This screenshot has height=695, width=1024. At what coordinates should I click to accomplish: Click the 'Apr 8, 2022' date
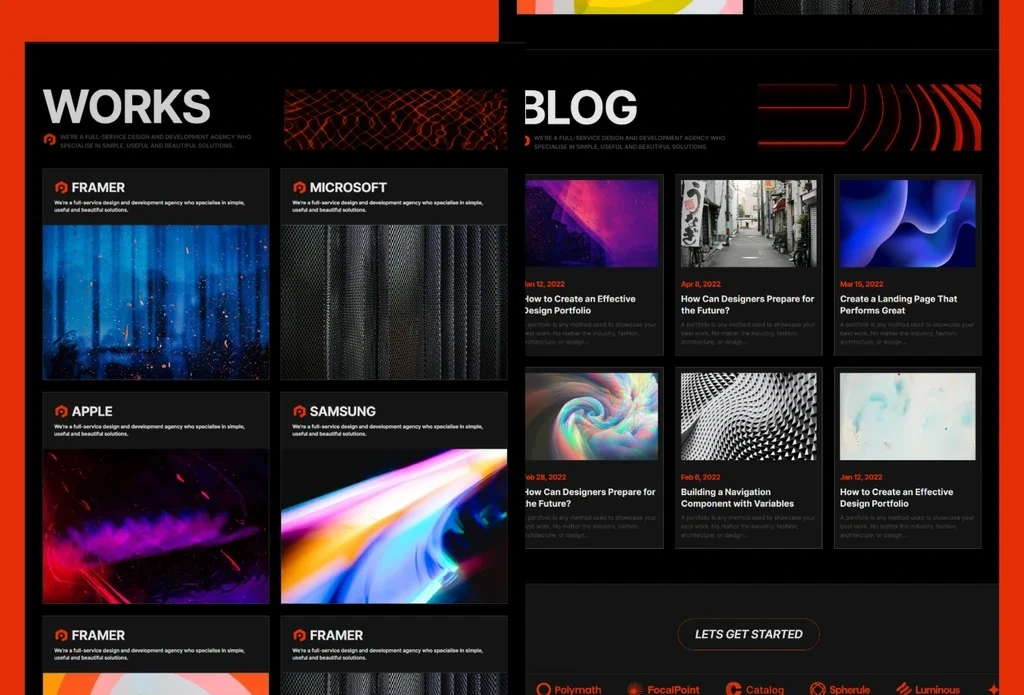(701, 284)
